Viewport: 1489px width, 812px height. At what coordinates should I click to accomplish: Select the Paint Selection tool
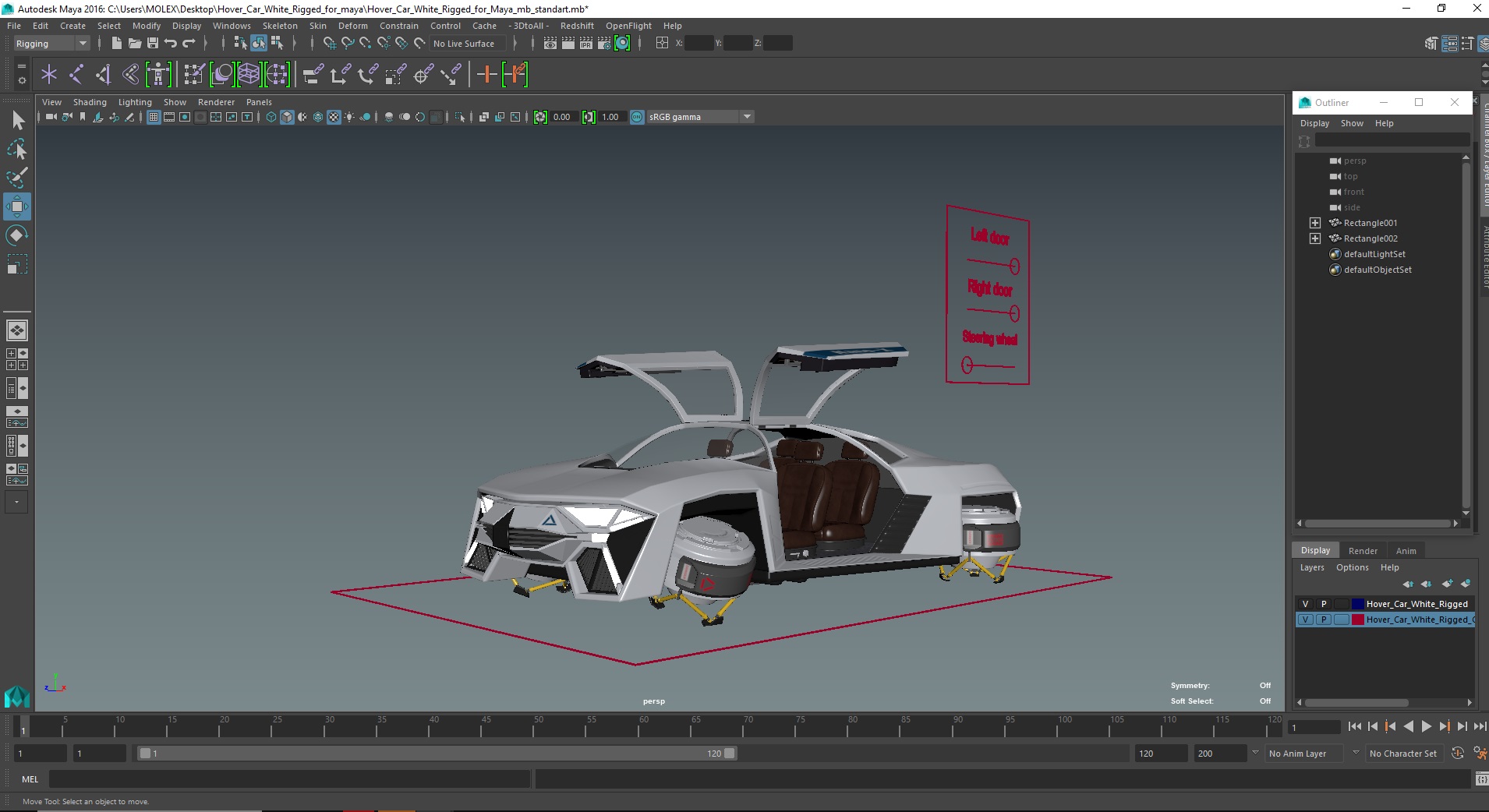pyautogui.click(x=16, y=178)
